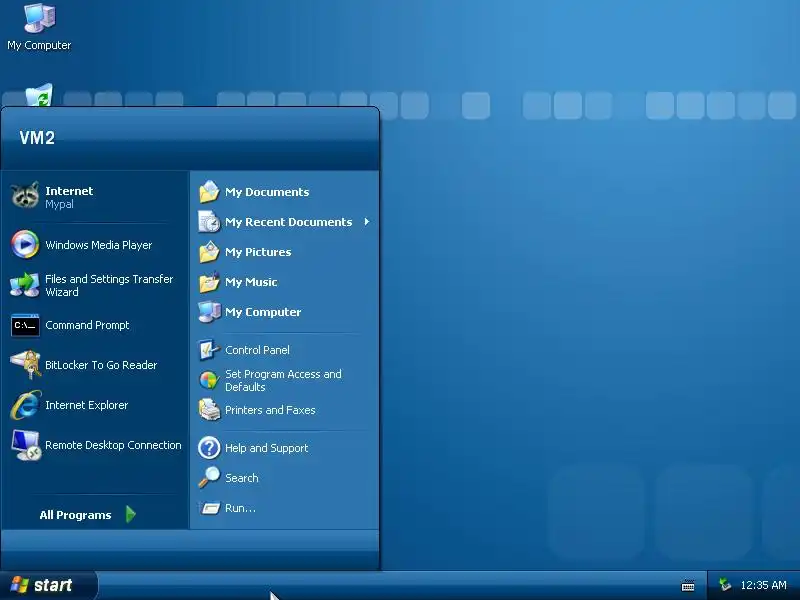Click the keyboard icon in taskbar
The image size is (800, 600).
pyautogui.click(x=688, y=585)
